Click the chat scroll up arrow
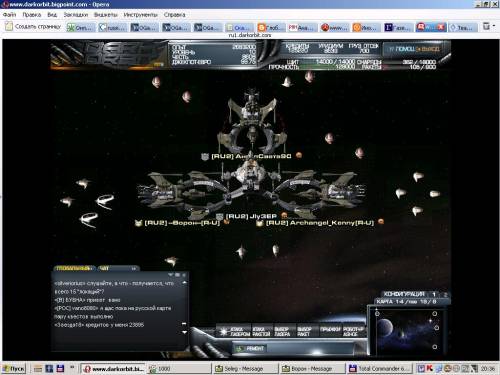The image size is (500, 375). [x=184, y=282]
